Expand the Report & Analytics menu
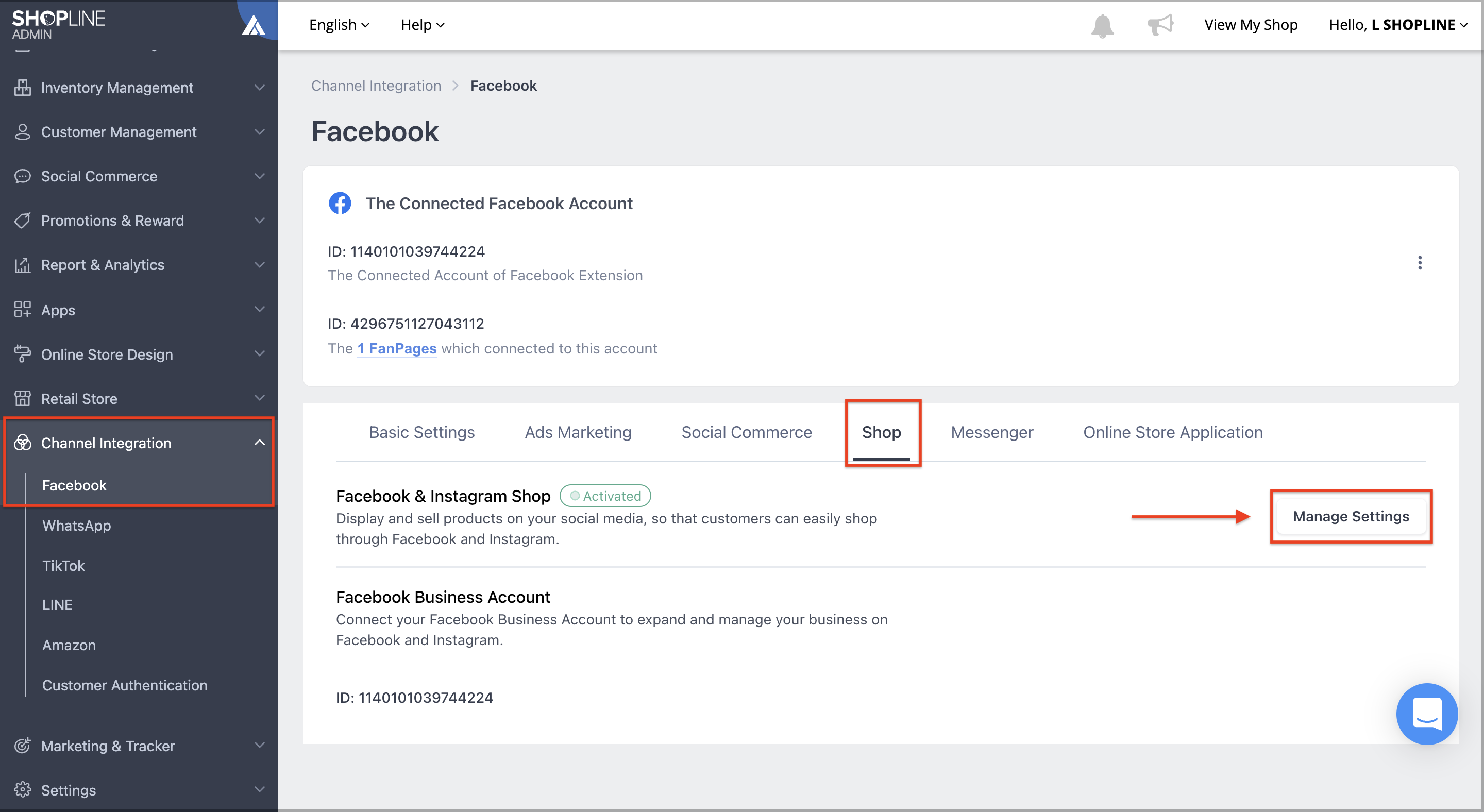The width and height of the screenshot is (1484, 812). pos(260,265)
